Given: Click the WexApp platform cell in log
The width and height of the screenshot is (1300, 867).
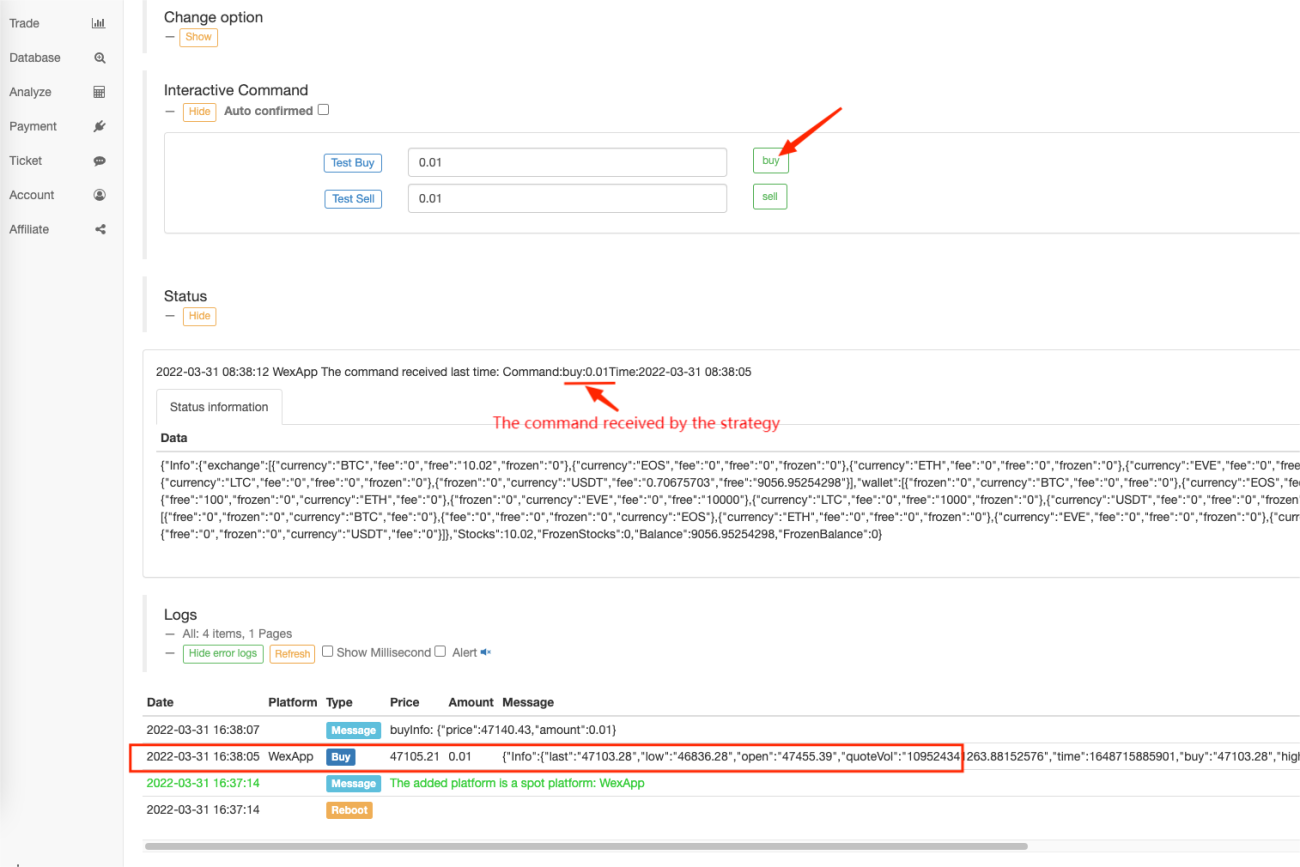Looking at the screenshot, I should [290, 757].
